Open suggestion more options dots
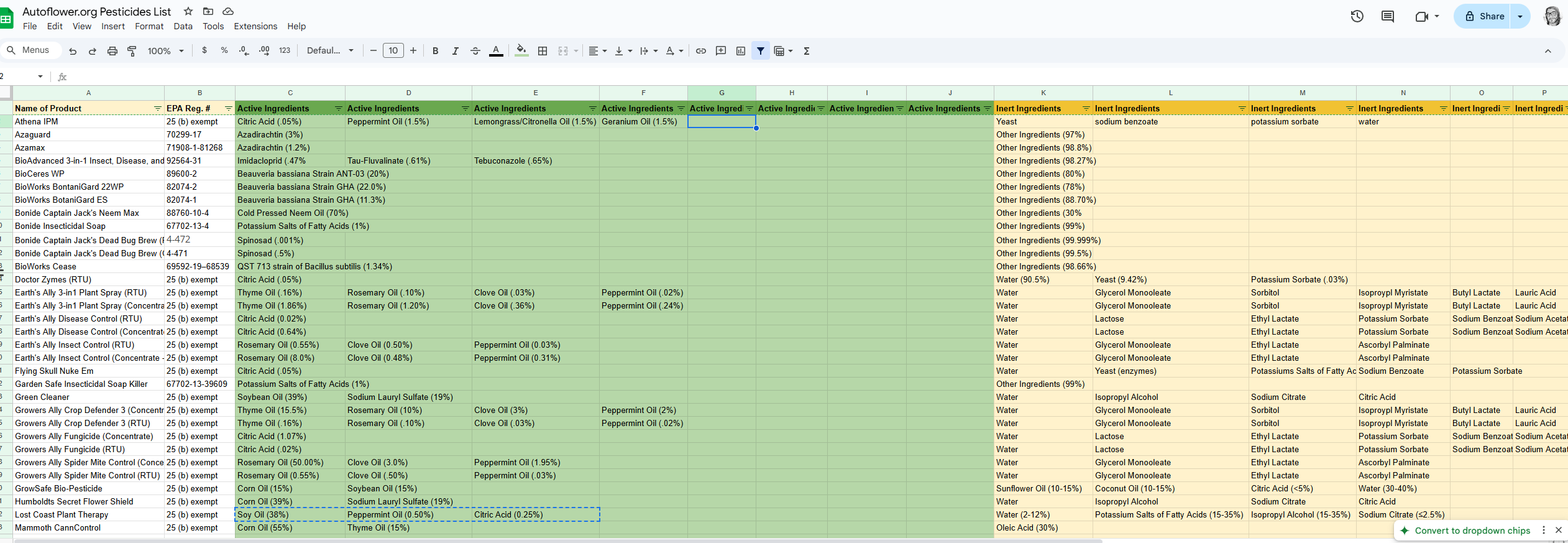Viewport: 1568px width, 543px height. point(1544,530)
